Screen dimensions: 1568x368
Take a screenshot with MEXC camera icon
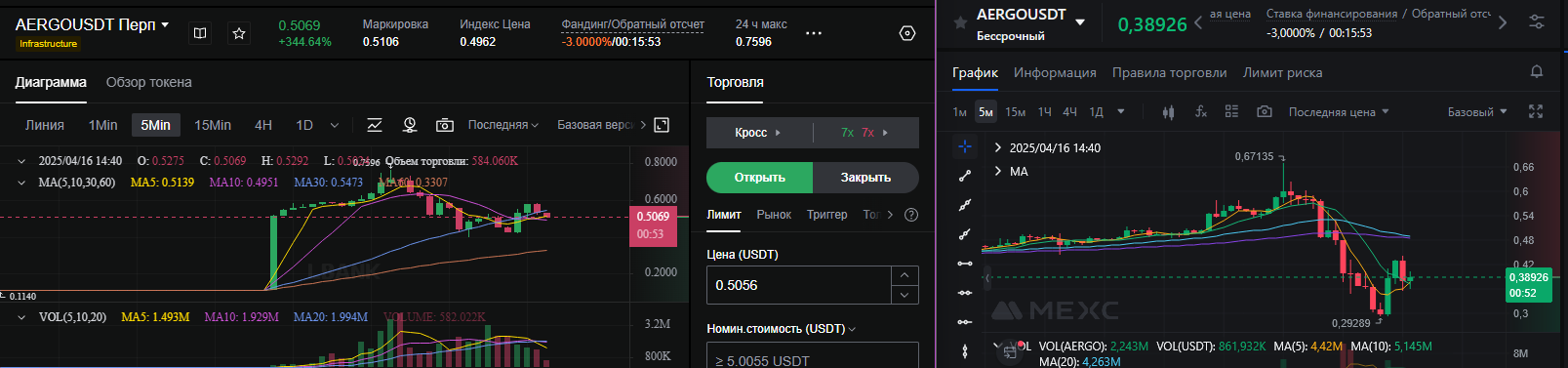tap(1265, 112)
